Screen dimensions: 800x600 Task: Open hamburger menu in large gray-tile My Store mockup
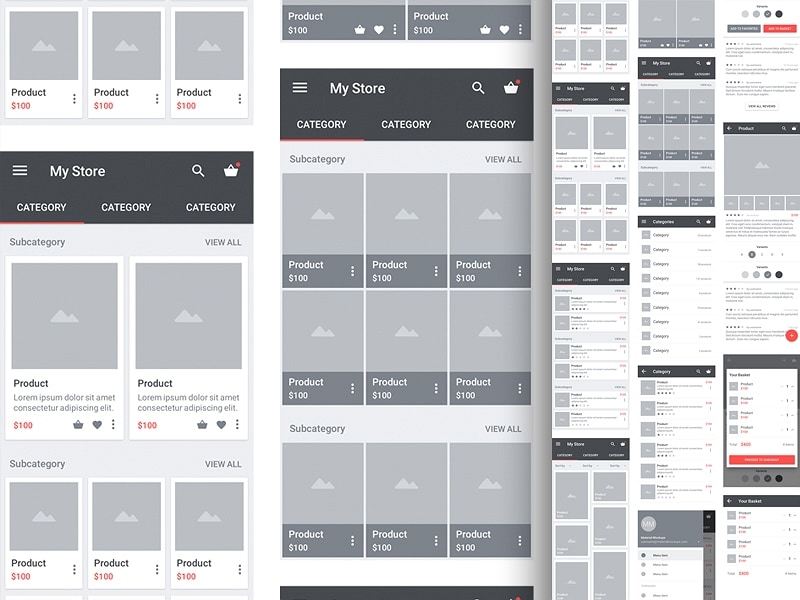pyautogui.click(x=300, y=88)
